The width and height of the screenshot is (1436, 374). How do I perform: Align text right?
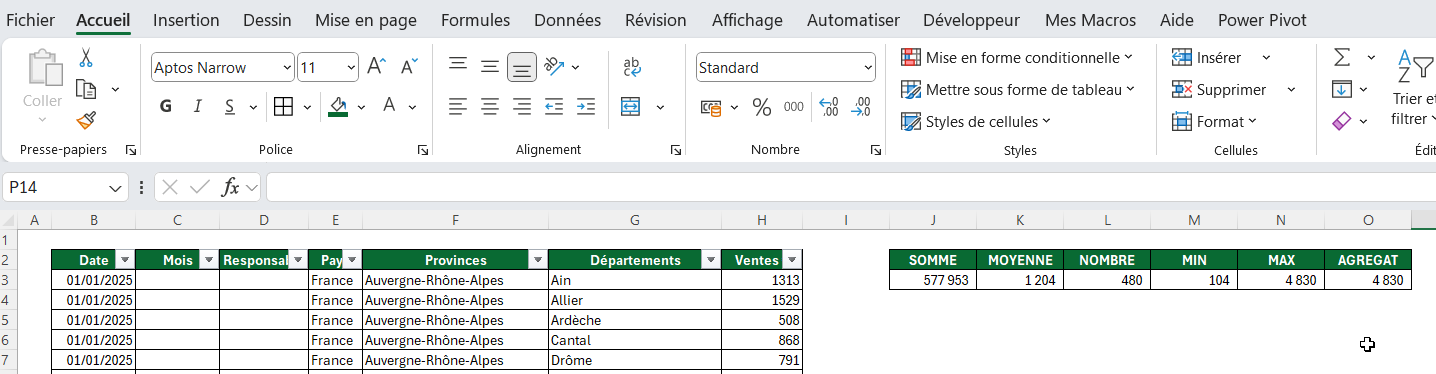(x=522, y=106)
